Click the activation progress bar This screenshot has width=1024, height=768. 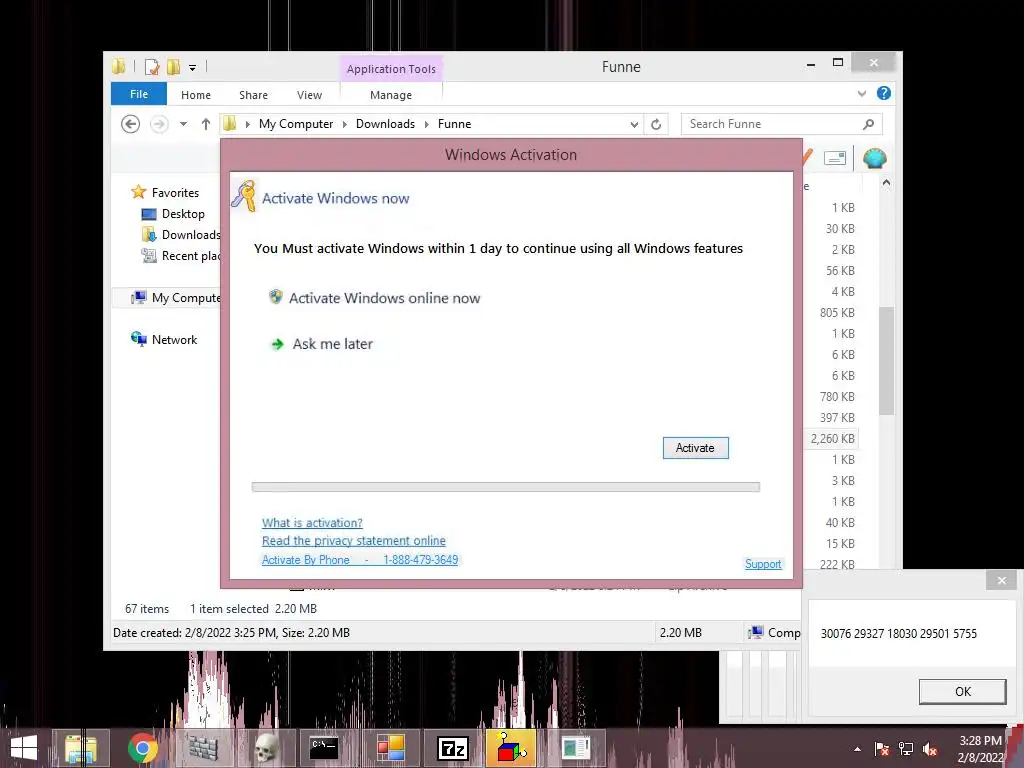click(505, 487)
